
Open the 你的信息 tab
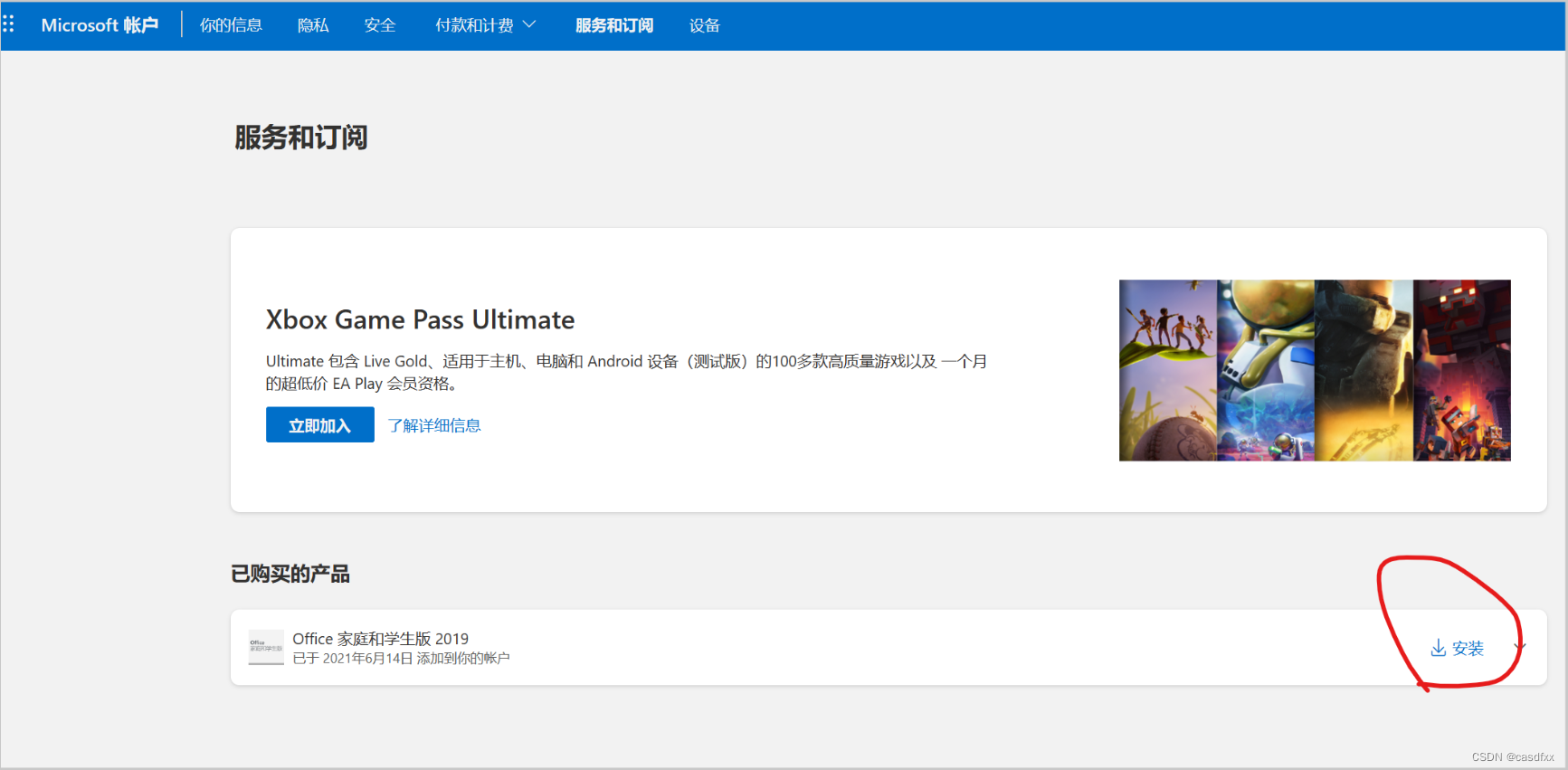[x=231, y=25]
